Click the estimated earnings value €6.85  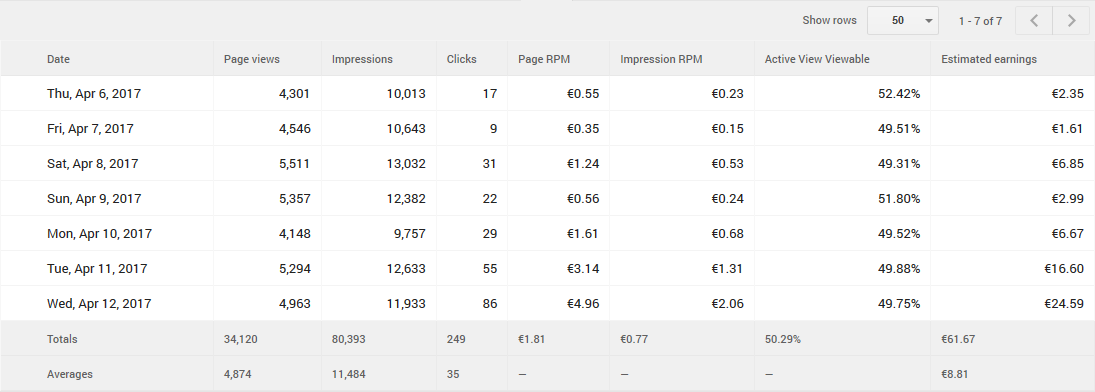pos(1067,164)
